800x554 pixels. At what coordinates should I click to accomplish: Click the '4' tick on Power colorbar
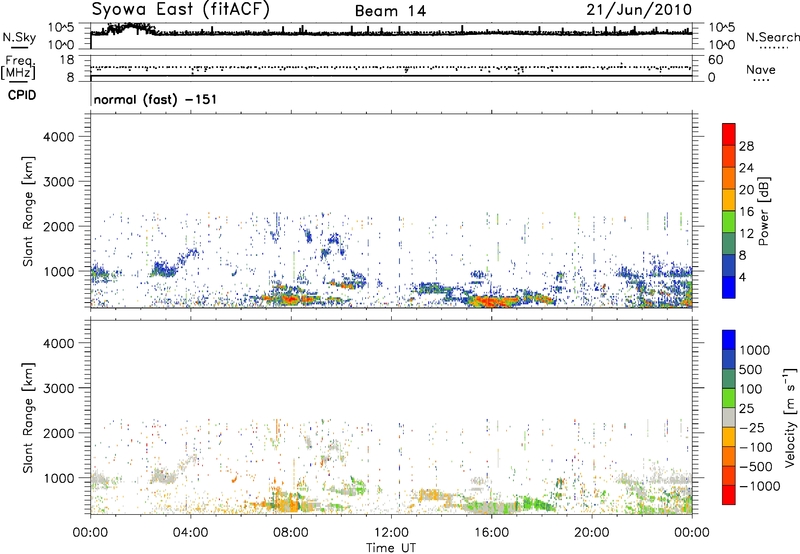tap(743, 278)
